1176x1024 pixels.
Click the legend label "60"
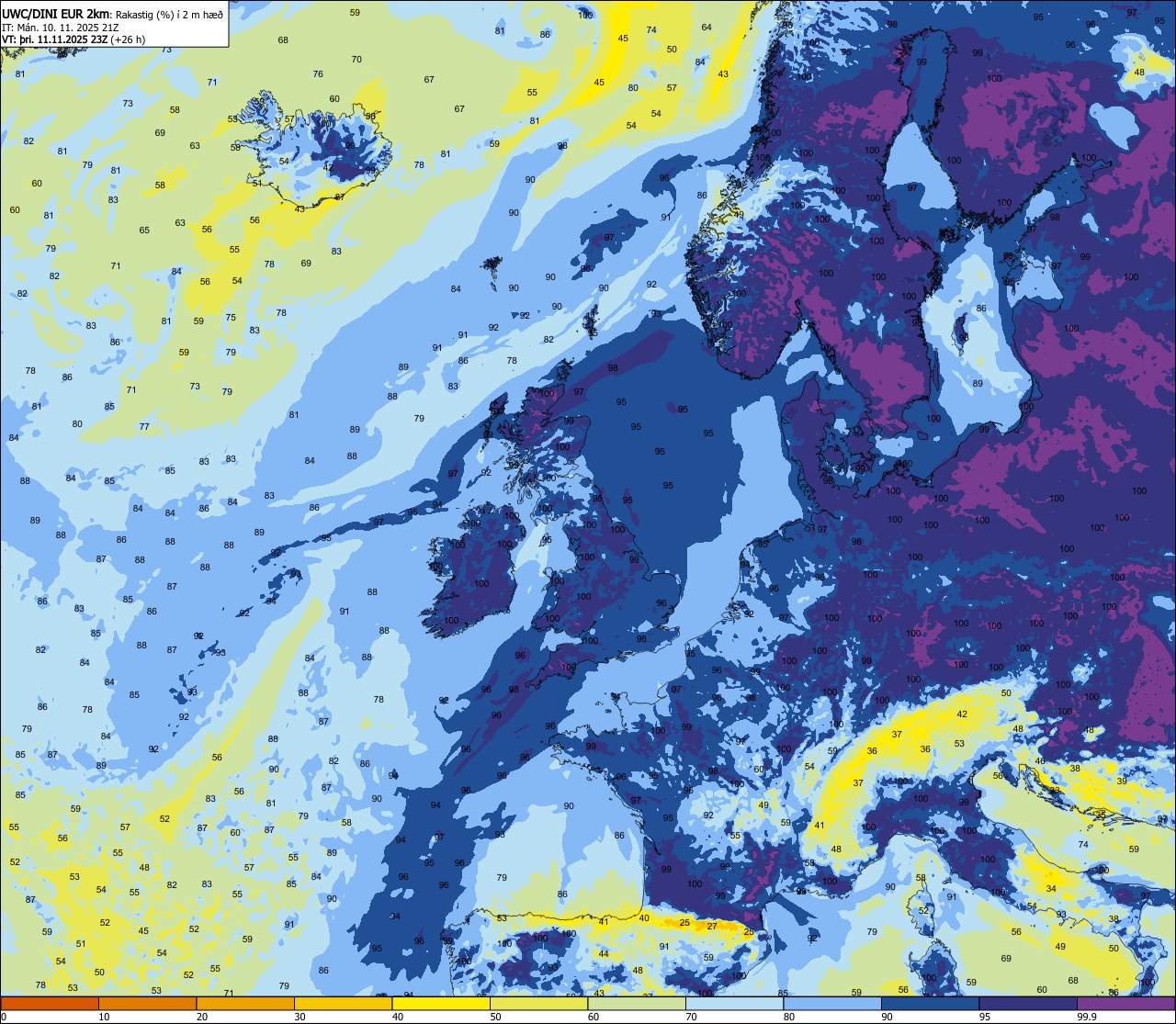click(594, 1017)
